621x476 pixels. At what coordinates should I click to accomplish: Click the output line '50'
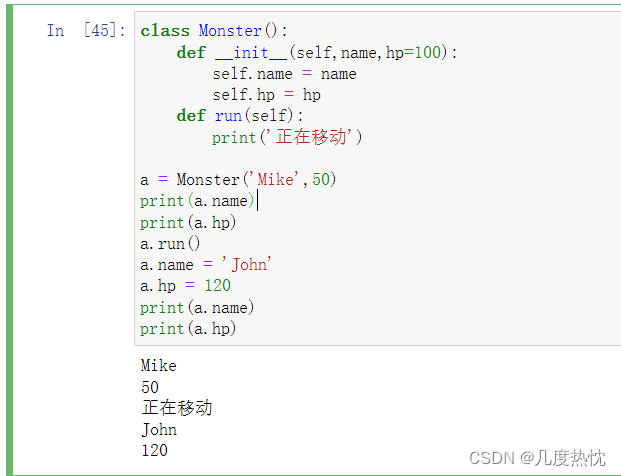[150, 387]
